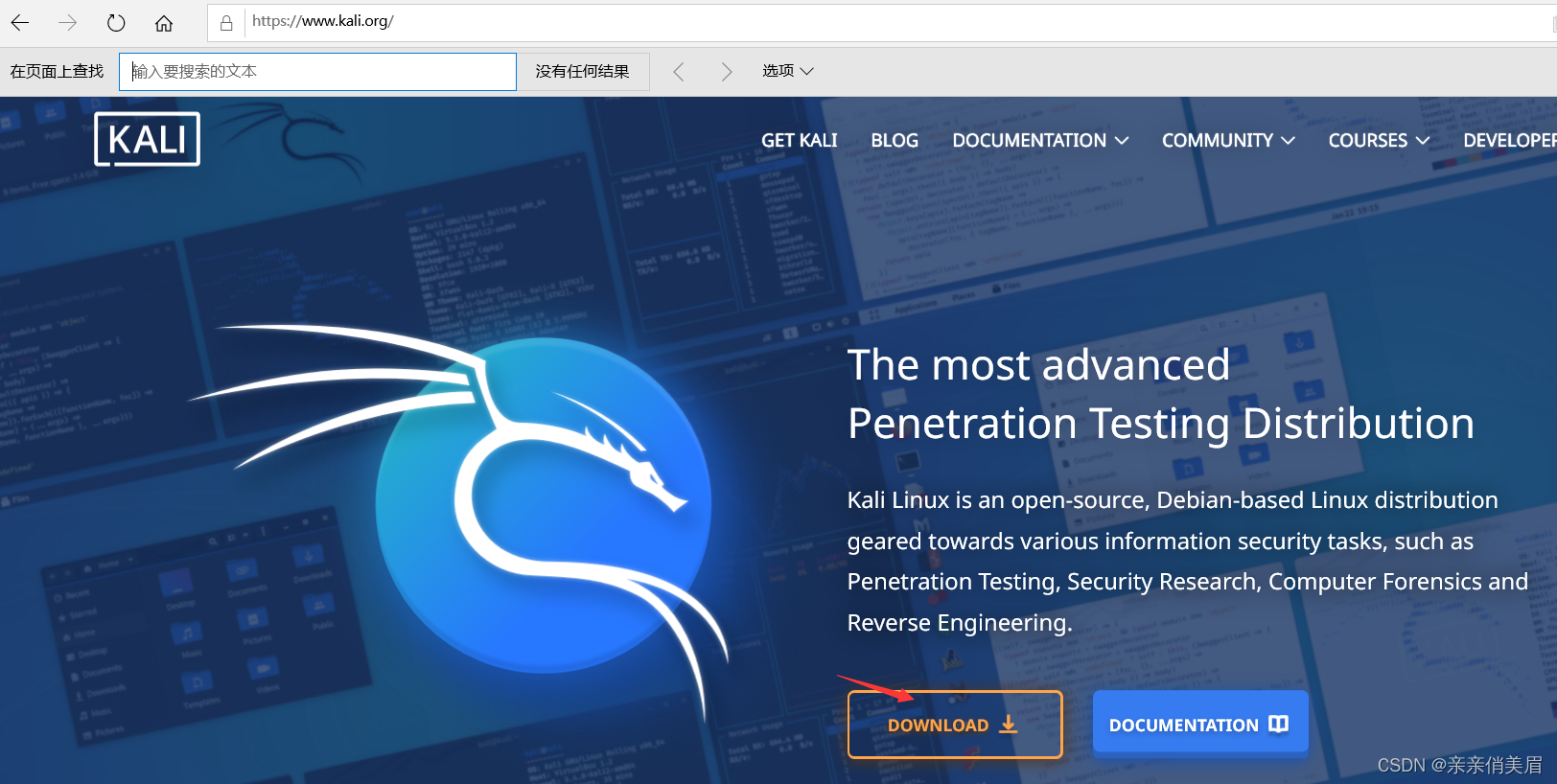Image resolution: width=1557 pixels, height=784 pixels.
Task: Click the 'Penetration Testing Distribution' headline
Action: tap(1161, 424)
